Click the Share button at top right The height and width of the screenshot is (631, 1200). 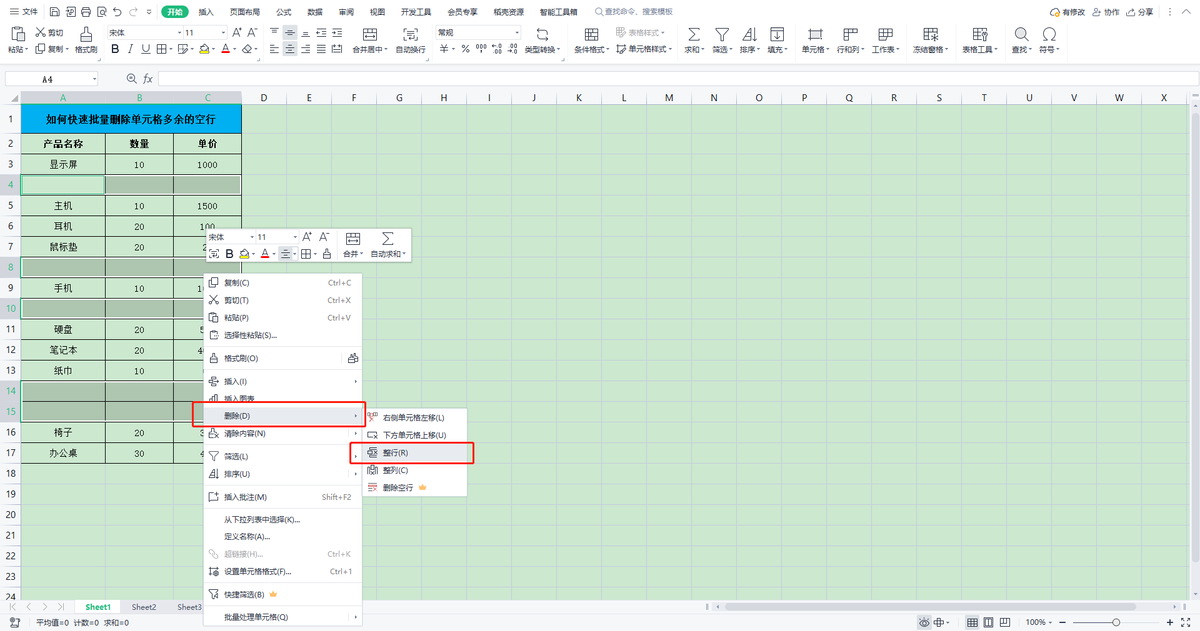click(1138, 12)
